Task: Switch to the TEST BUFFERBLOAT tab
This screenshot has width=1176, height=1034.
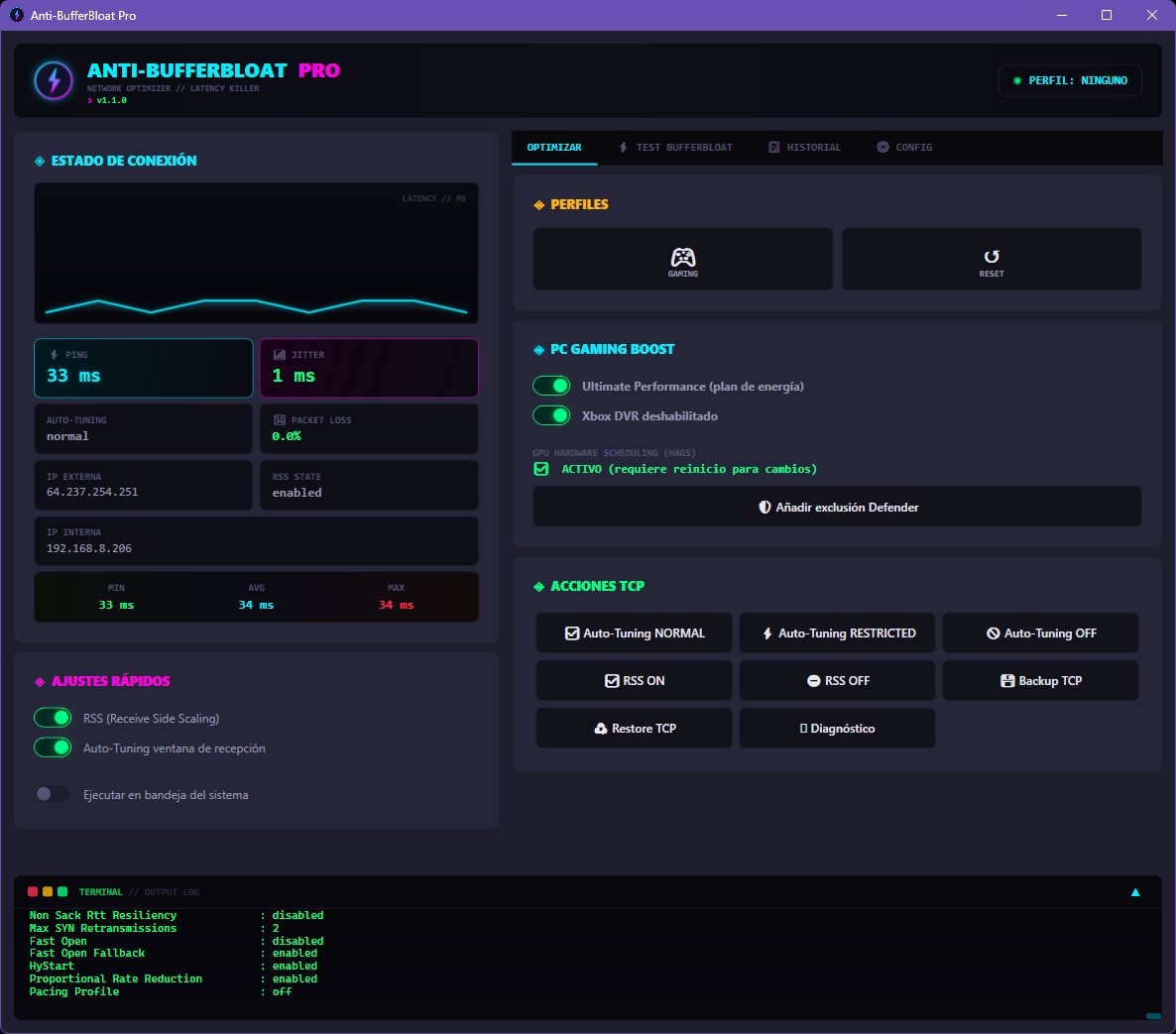Action: point(677,147)
